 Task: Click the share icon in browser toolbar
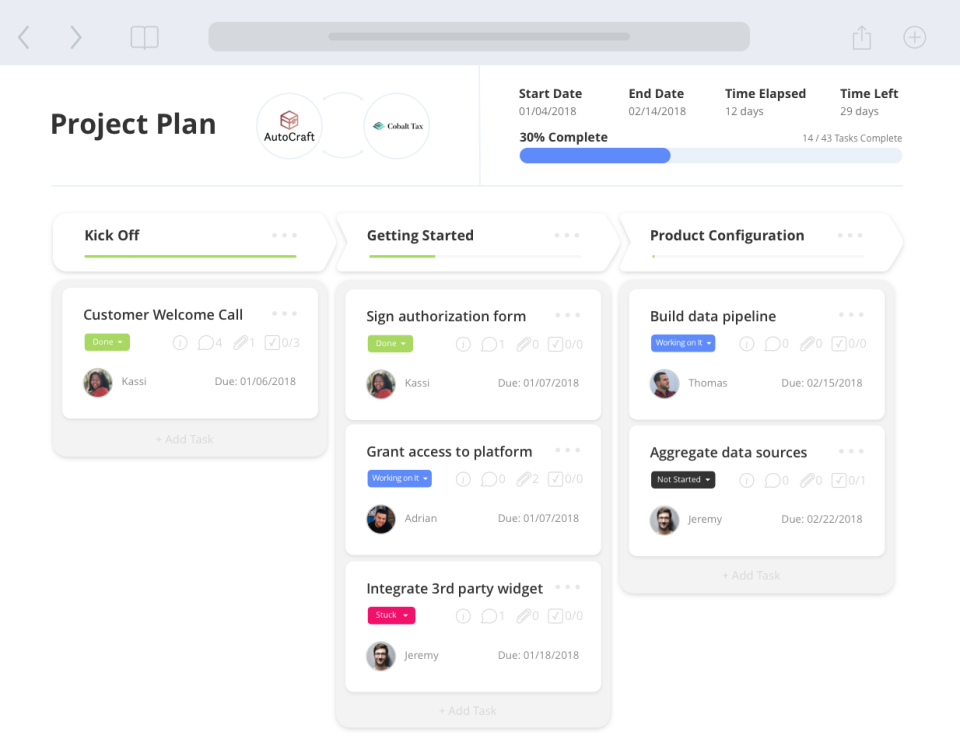[861, 37]
